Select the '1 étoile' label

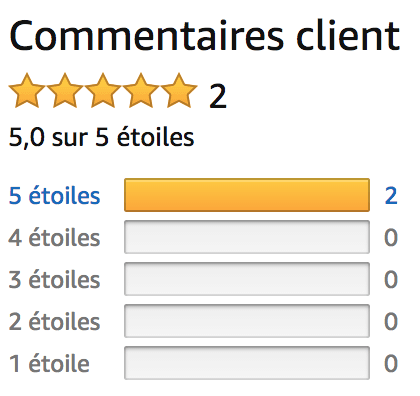click(x=49, y=363)
